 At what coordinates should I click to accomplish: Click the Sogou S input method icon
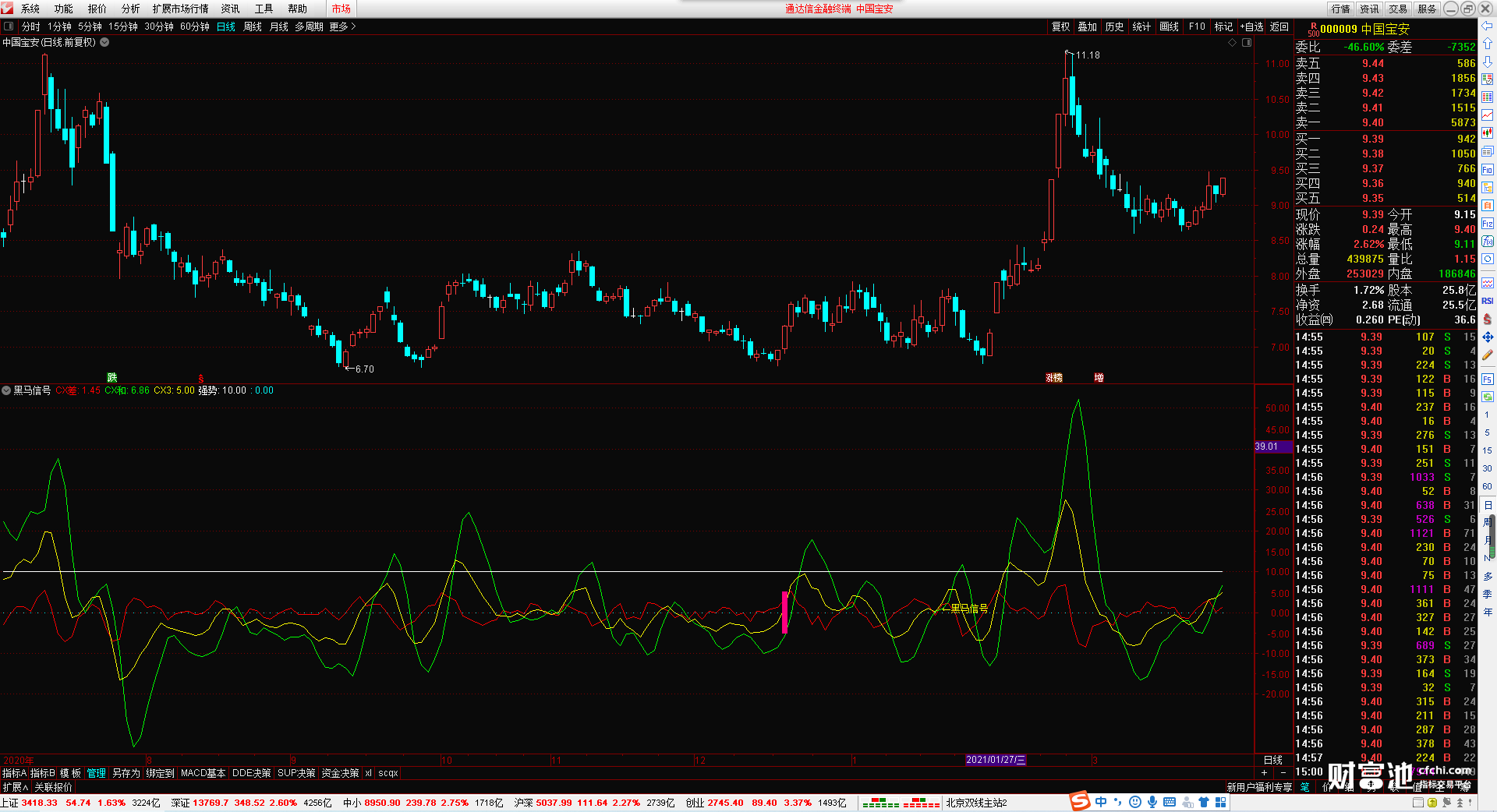click(1080, 802)
